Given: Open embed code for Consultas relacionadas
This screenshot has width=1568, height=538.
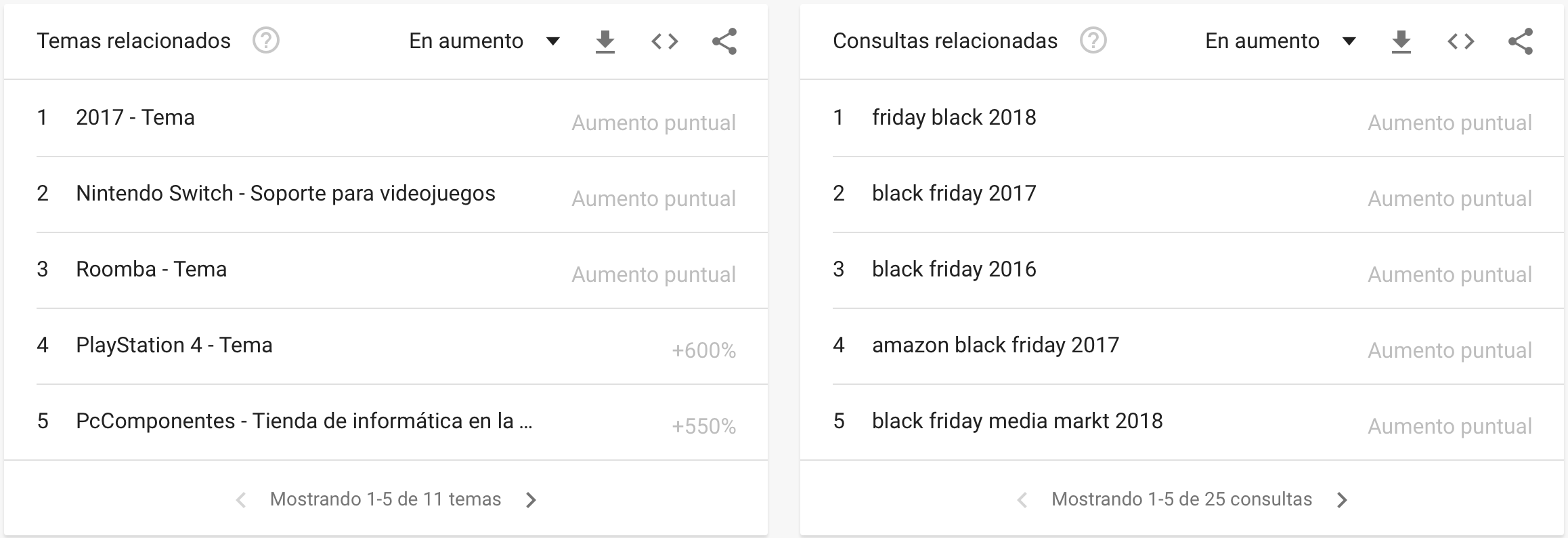Looking at the screenshot, I should (1461, 42).
